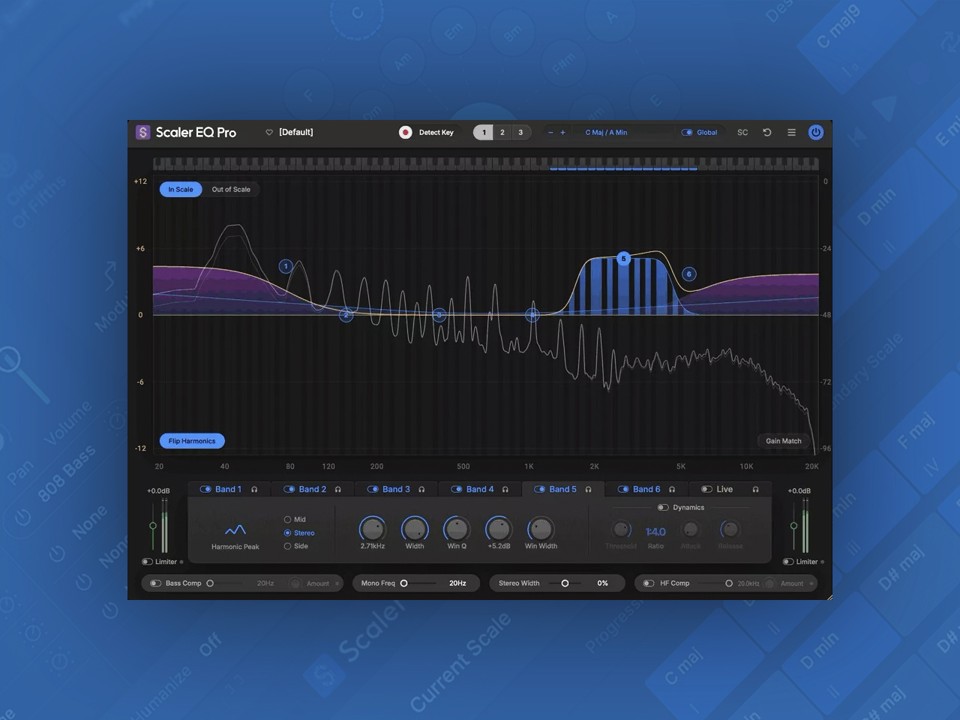Switch to the Band 5 tab
The width and height of the screenshot is (960, 720).
[563, 489]
